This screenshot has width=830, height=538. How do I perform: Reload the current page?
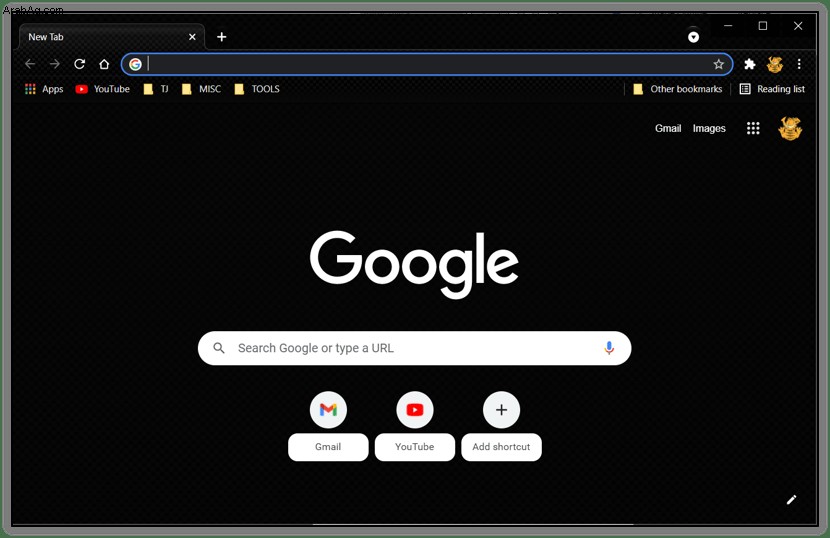click(x=79, y=64)
